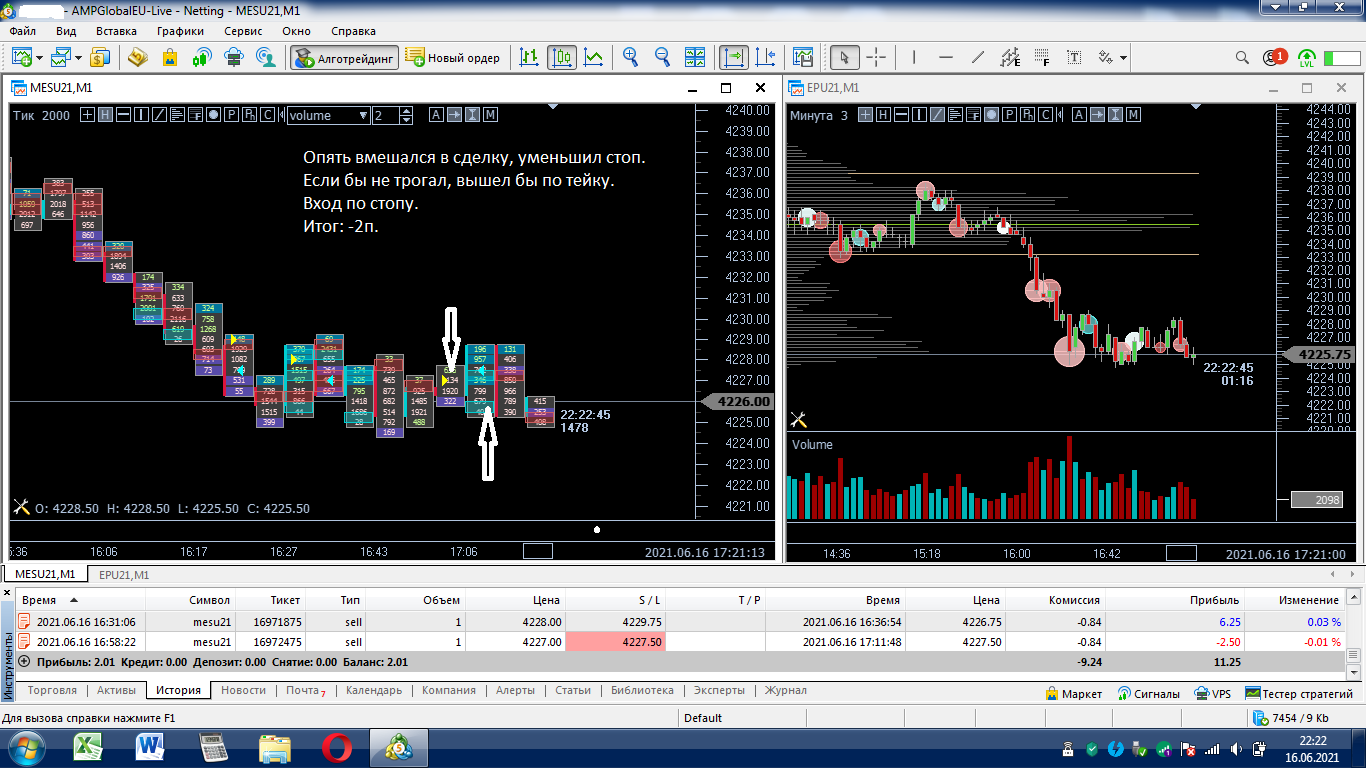Open the Market Watch toolbar icon
Viewport: 1366px width, 768px height.
pos(62,57)
